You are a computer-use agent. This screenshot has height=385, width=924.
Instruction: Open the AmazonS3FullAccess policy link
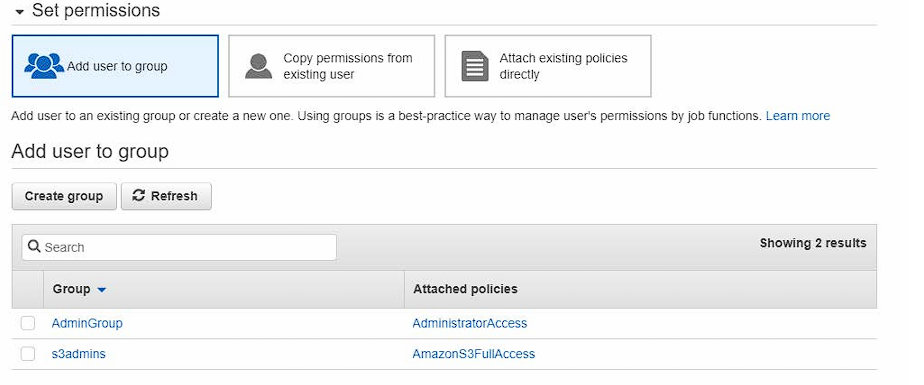pos(474,354)
